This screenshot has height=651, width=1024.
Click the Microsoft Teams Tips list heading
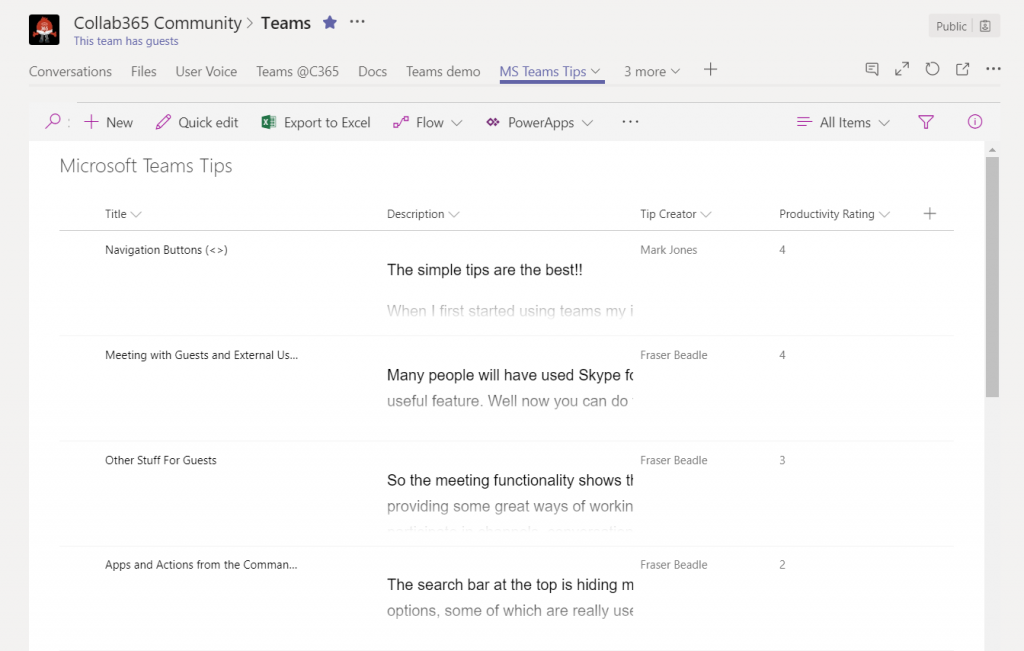point(146,166)
